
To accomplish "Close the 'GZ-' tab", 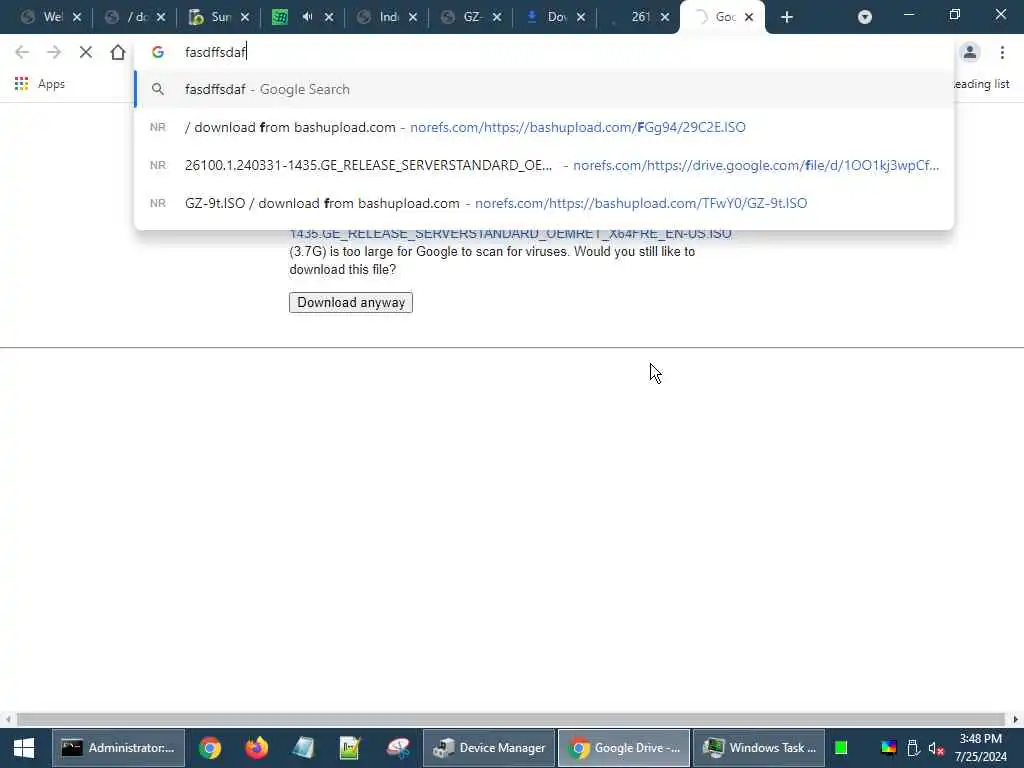I will 497,18.
